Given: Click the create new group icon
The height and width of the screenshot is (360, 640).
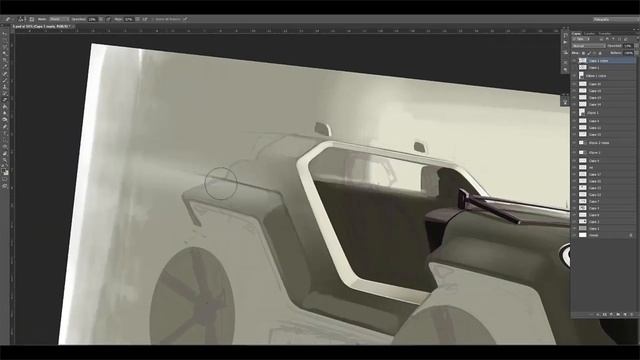Looking at the screenshot, I should pyautogui.click(x=618, y=314).
